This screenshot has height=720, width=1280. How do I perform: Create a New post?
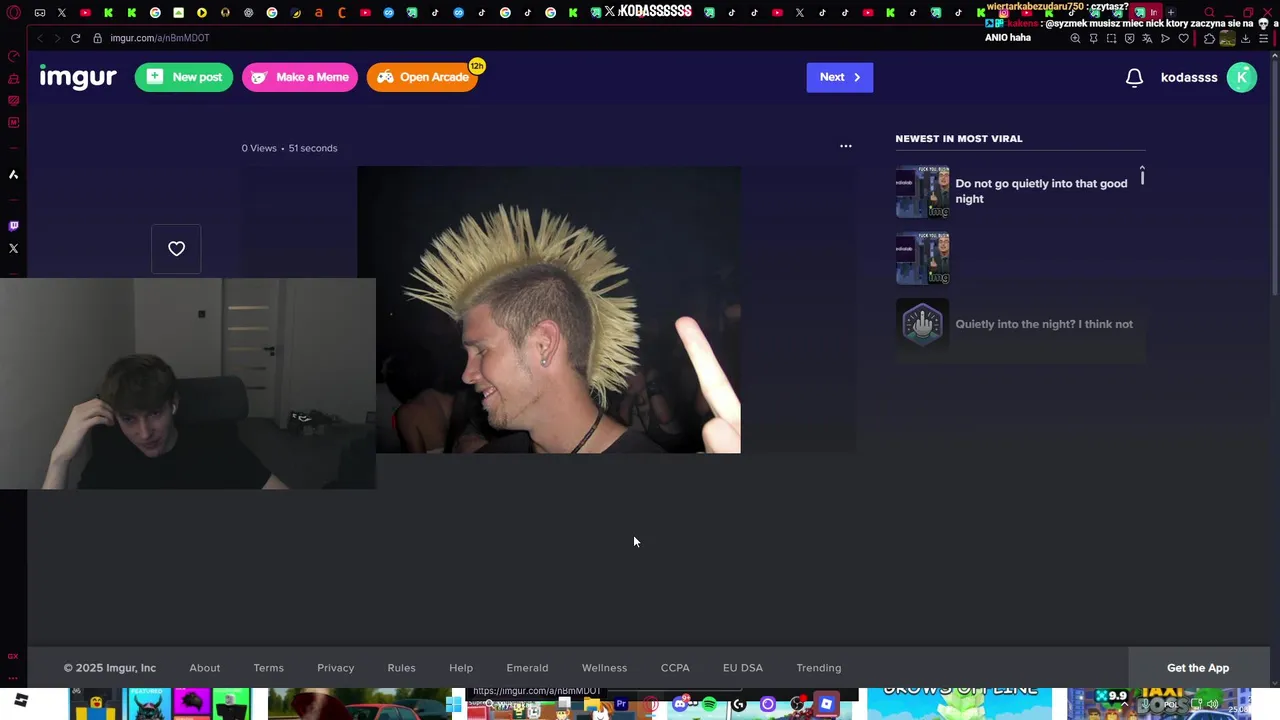tap(184, 77)
